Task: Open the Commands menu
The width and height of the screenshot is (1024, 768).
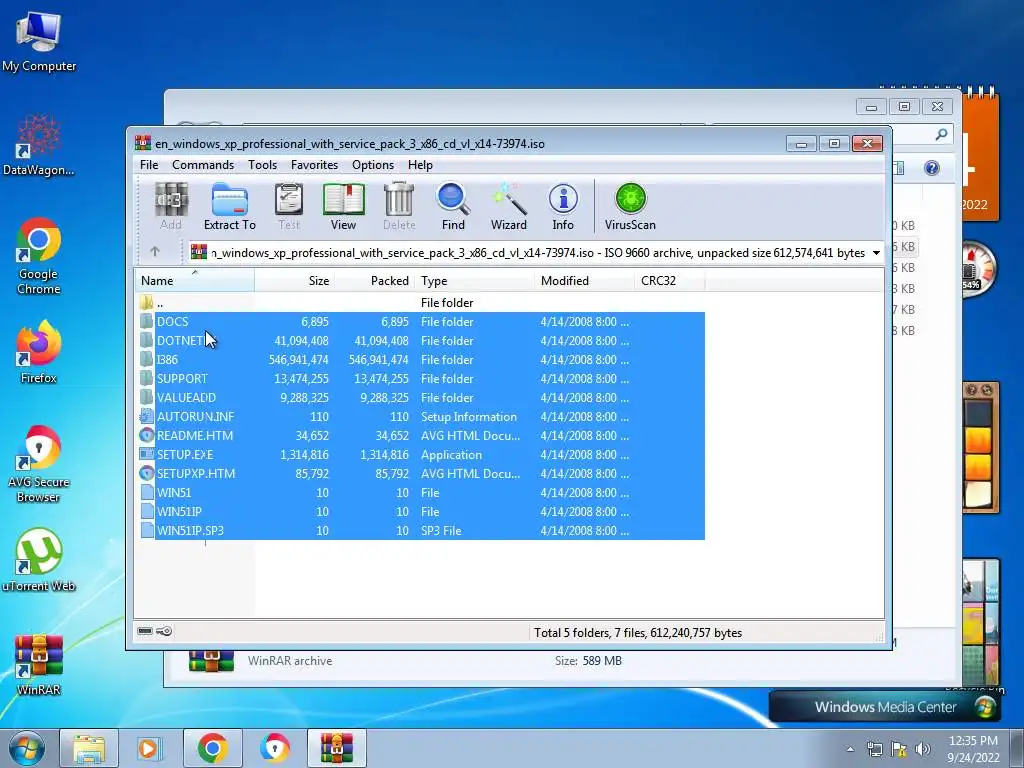Action: pyautogui.click(x=203, y=165)
